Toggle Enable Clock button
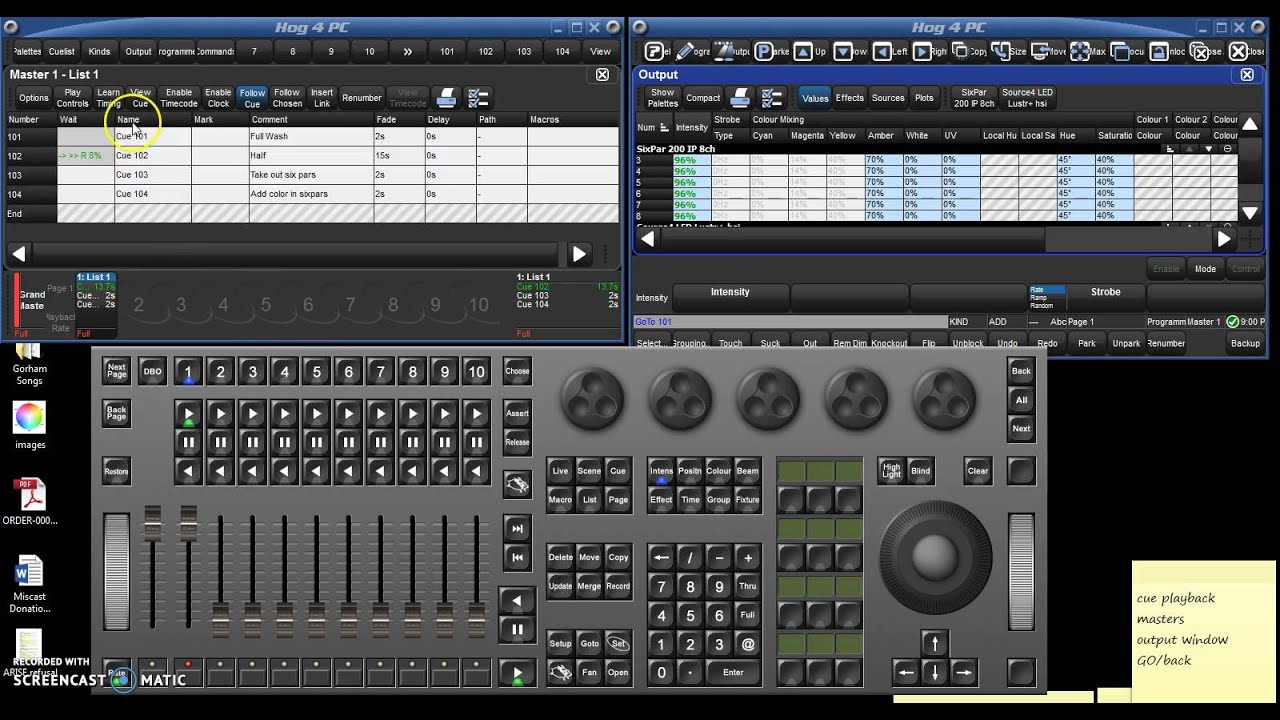Viewport: 1280px width, 720px height. 218,98
